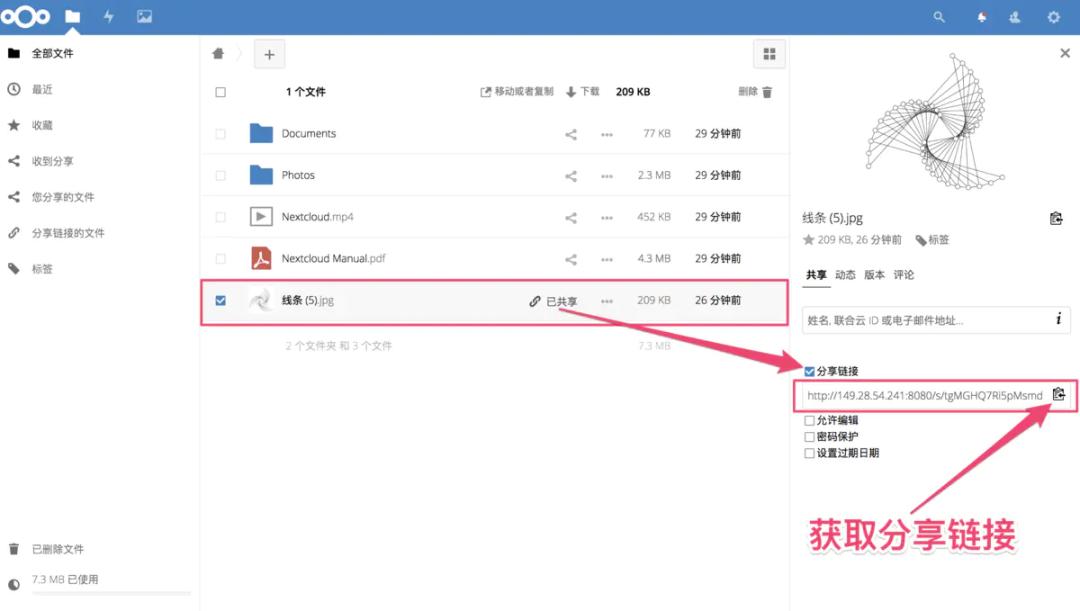Click inside the share link URL field
Screen dimensions: 1080x611
tap(910, 396)
